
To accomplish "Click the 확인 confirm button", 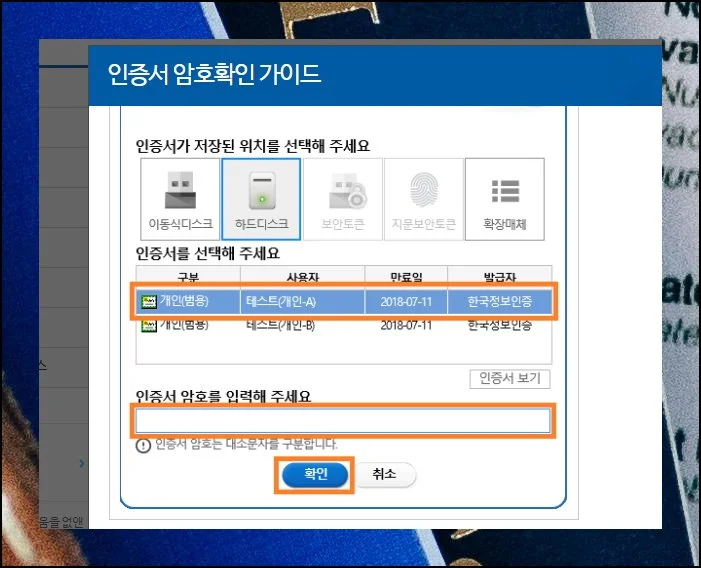I will (x=315, y=475).
